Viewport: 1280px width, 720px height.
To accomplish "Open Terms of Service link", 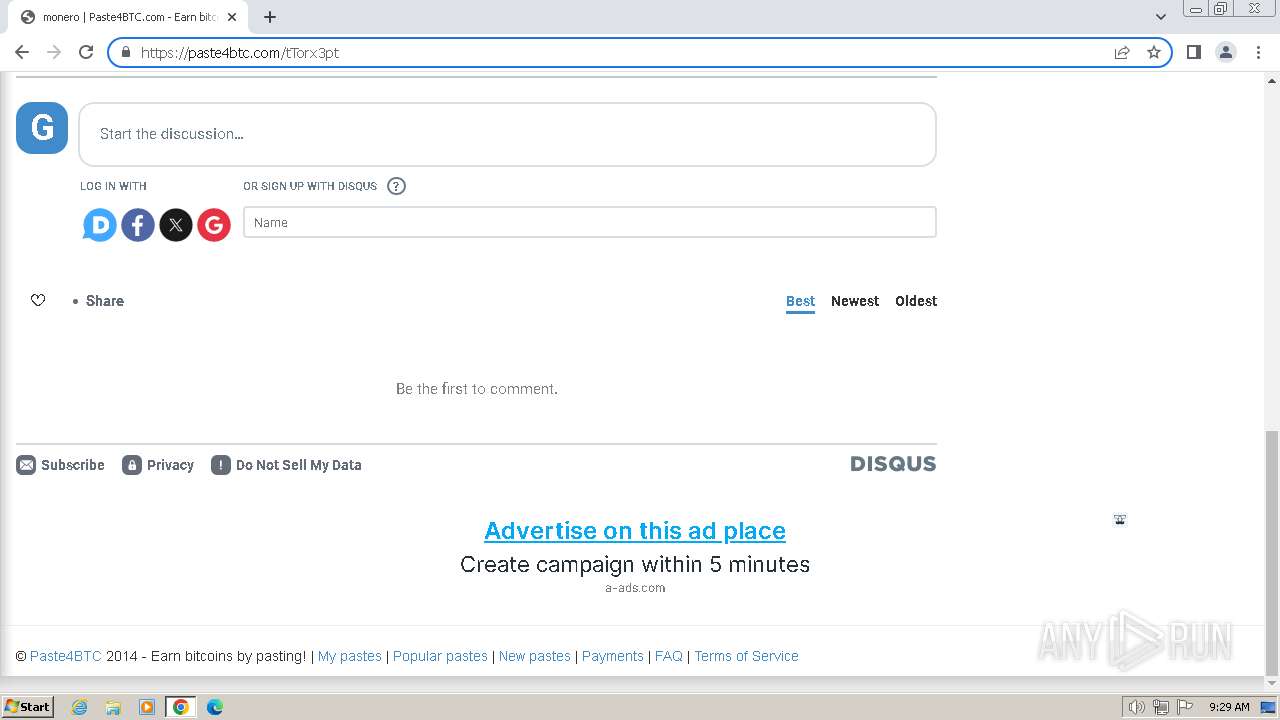I will (x=746, y=656).
